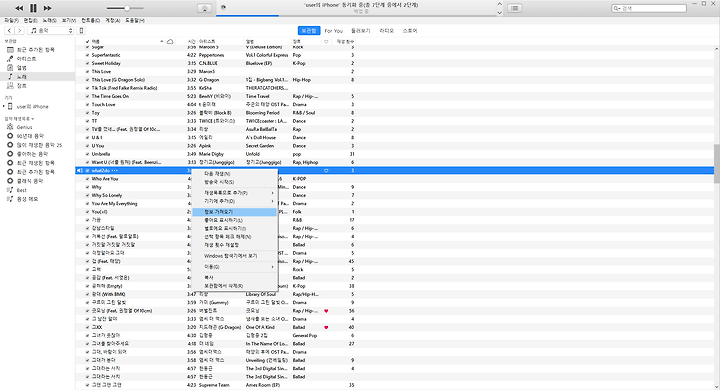Open the 컨트롤(C) menu
The image size is (720, 390).
tap(90, 21)
